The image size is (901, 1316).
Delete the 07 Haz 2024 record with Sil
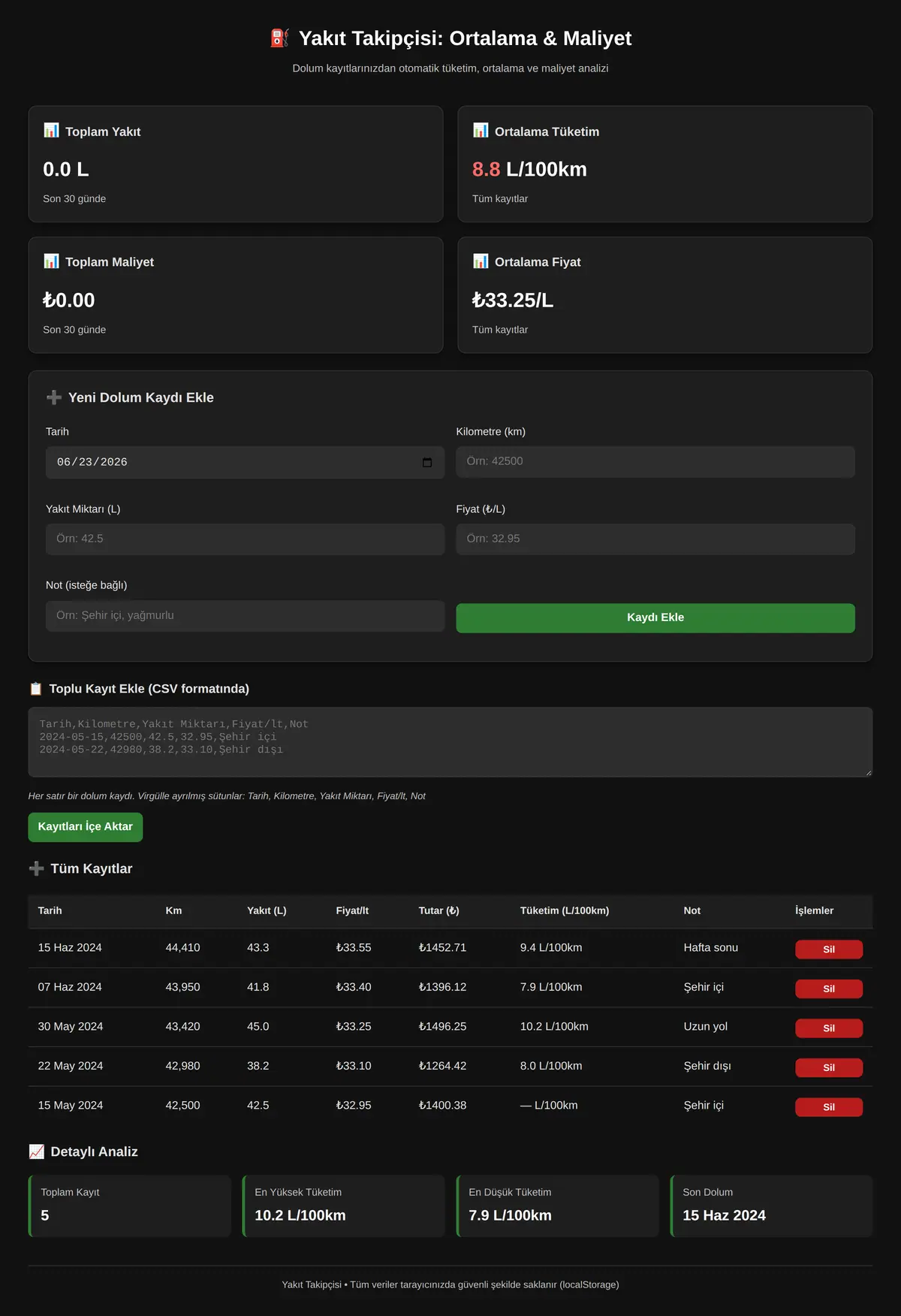point(829,989)
